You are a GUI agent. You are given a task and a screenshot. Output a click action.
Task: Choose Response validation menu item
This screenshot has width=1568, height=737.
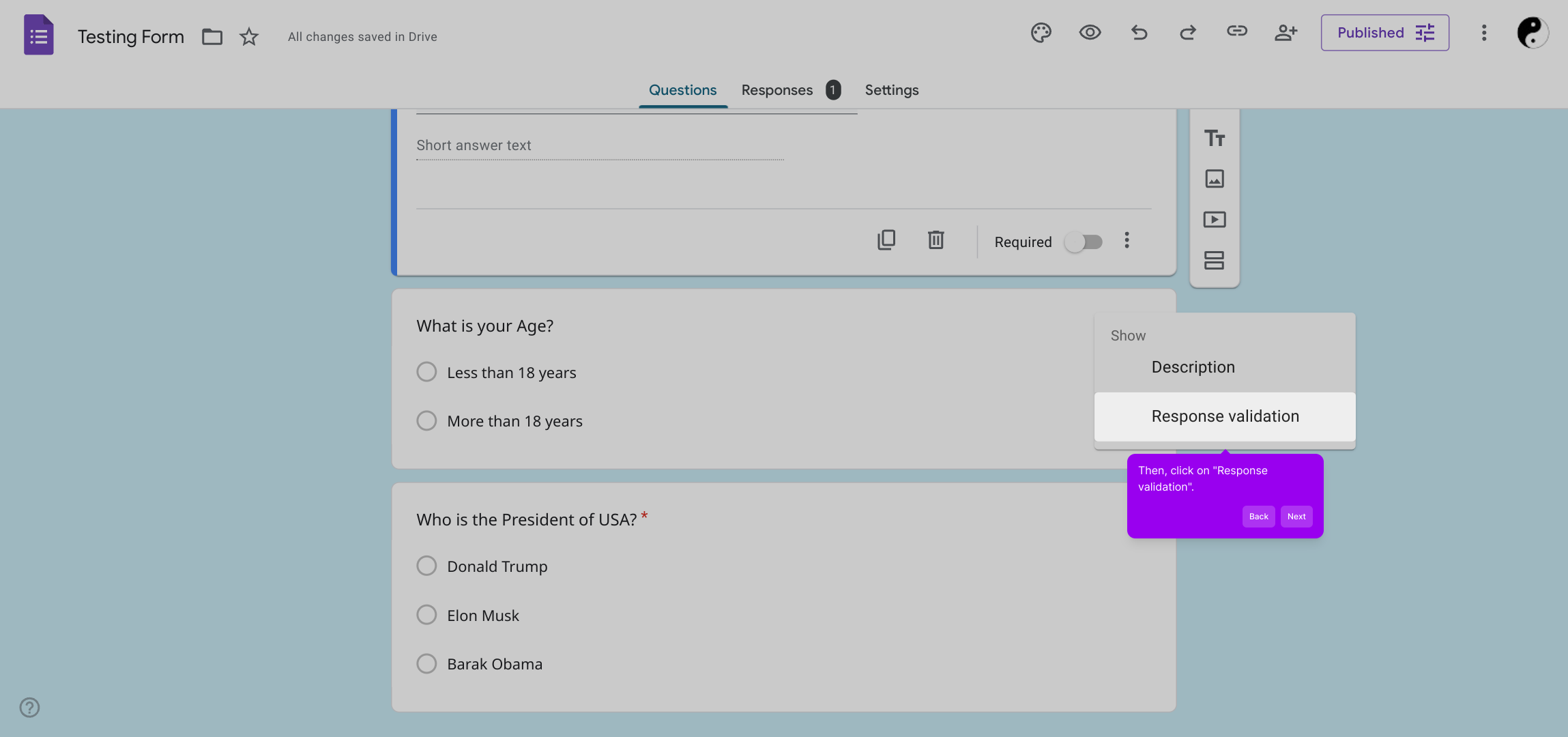pos(1225,416)
